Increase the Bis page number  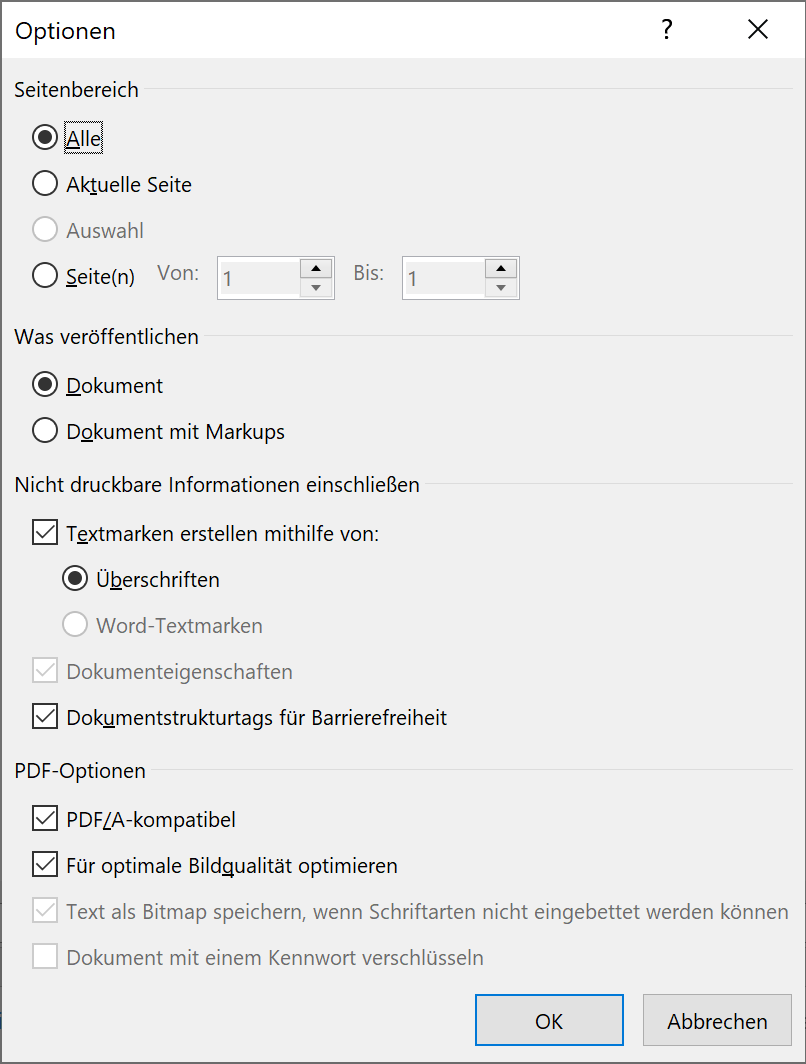click(501, 268)
